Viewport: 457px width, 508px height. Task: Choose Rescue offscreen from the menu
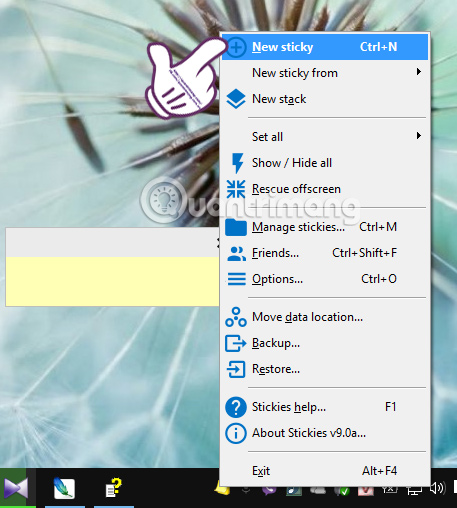pos(324,189)
